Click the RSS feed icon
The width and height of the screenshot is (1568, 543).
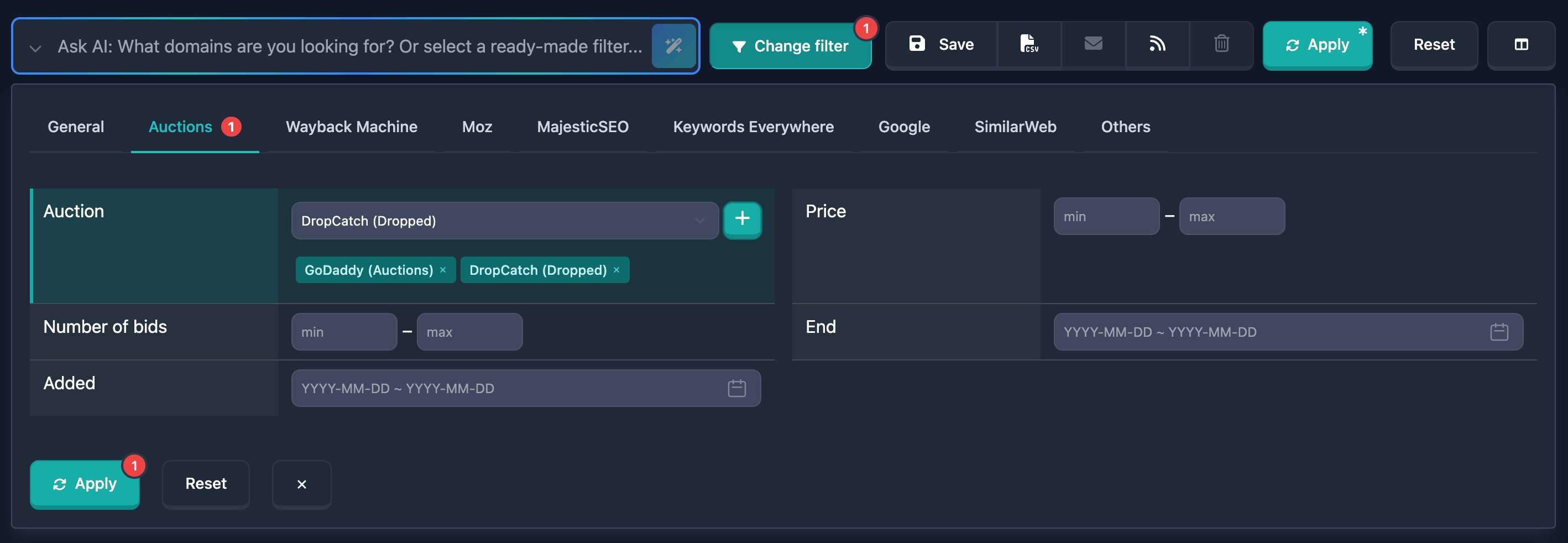click(x=1158, y=44)
